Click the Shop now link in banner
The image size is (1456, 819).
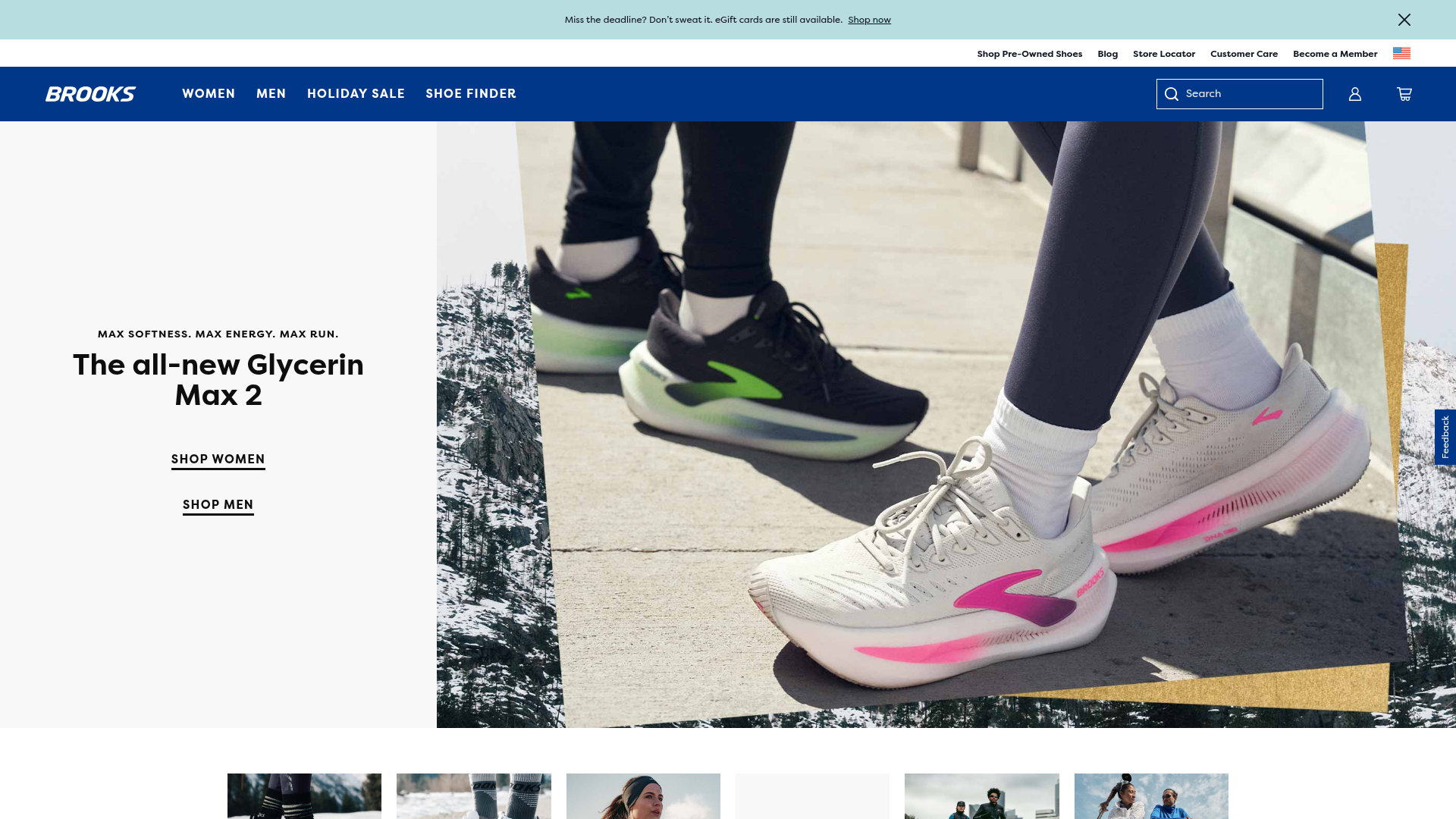869,20
